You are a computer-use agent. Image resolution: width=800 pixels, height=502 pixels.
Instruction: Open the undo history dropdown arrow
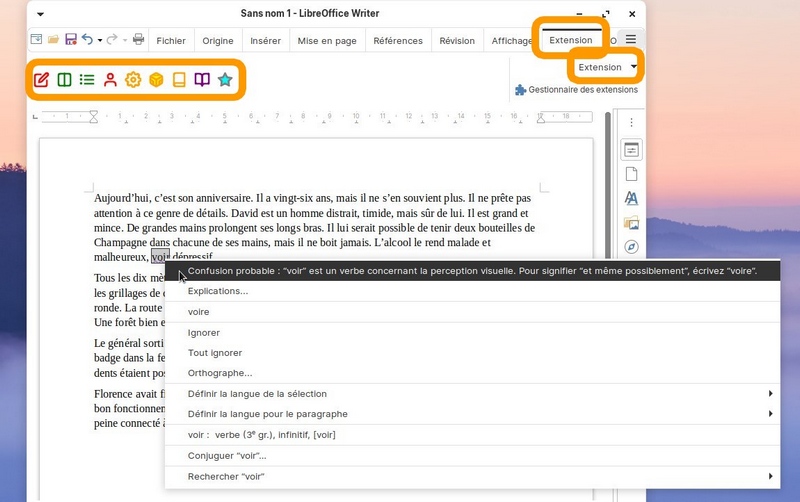(100, 40)
